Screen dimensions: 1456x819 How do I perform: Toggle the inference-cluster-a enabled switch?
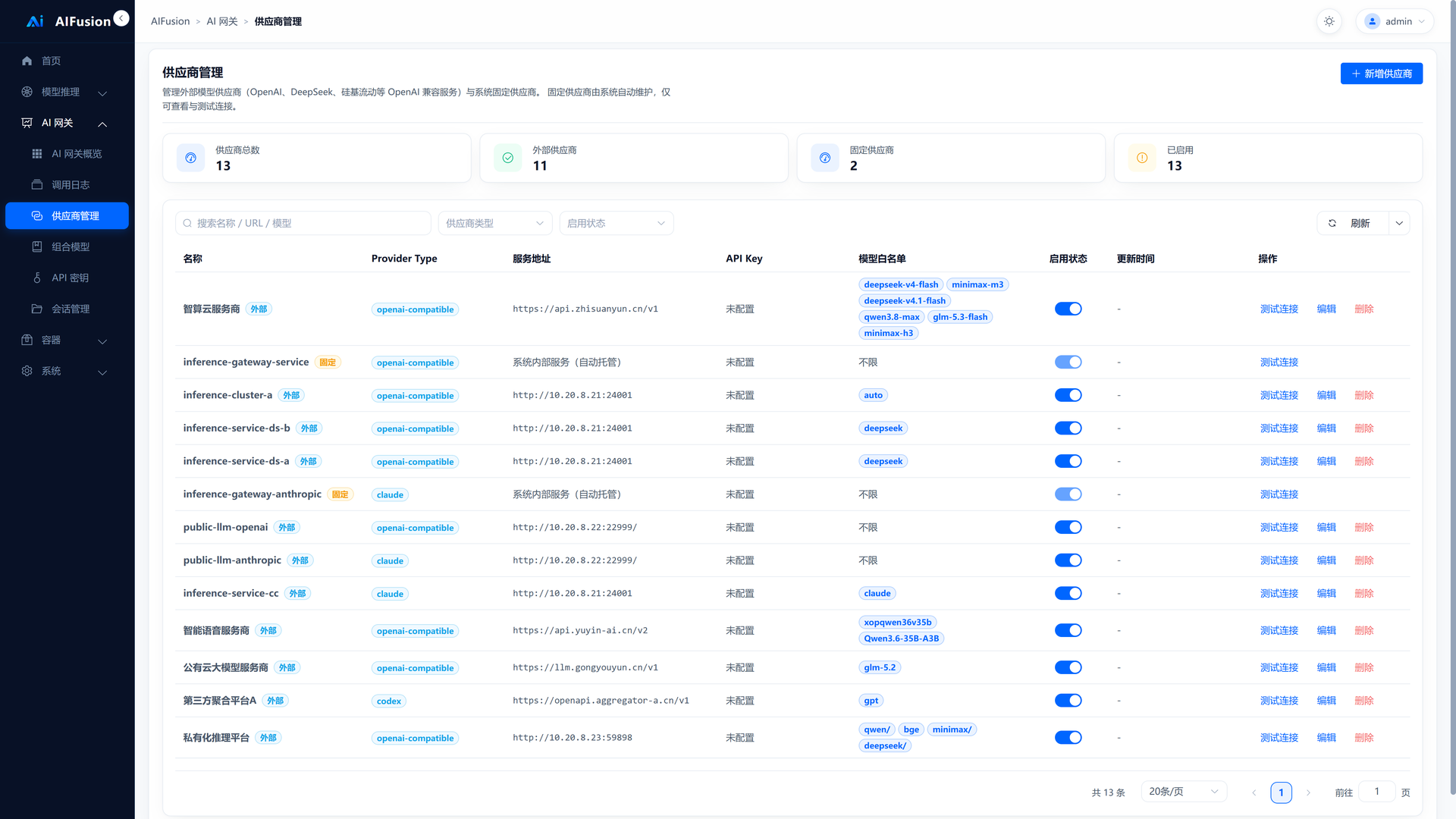pyautogui.click(x=1068, y=395)
